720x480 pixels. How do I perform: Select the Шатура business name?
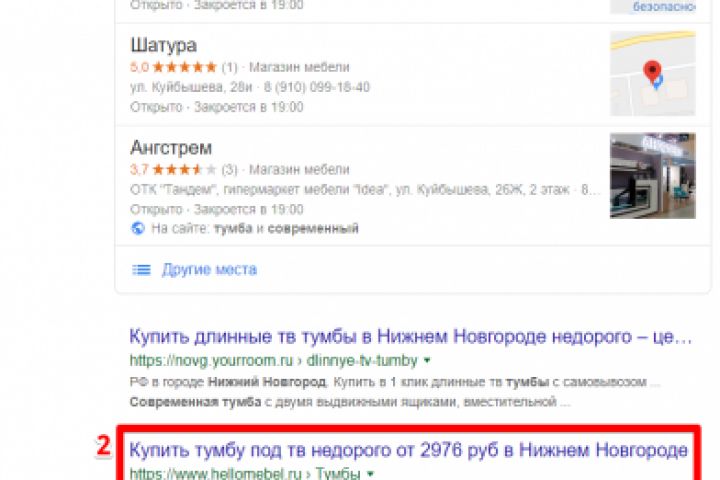pyautogui.click(x=163, y=45)
